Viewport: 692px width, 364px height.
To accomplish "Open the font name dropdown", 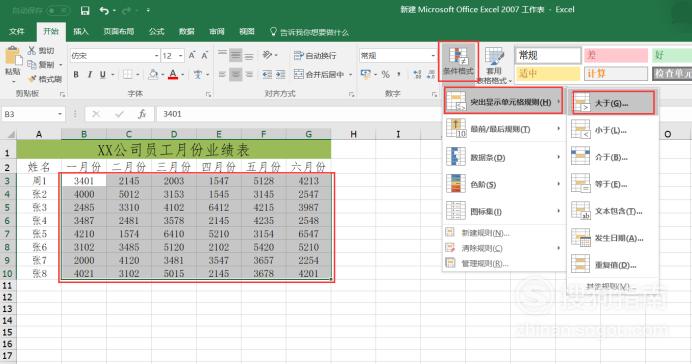I will point(157,56).
